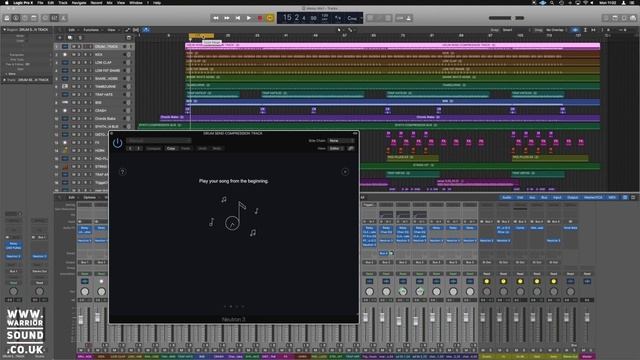The height and width of the screenshot is (360, 640).
Task: Open the Track menu
Action: click(x=63, y=2)
